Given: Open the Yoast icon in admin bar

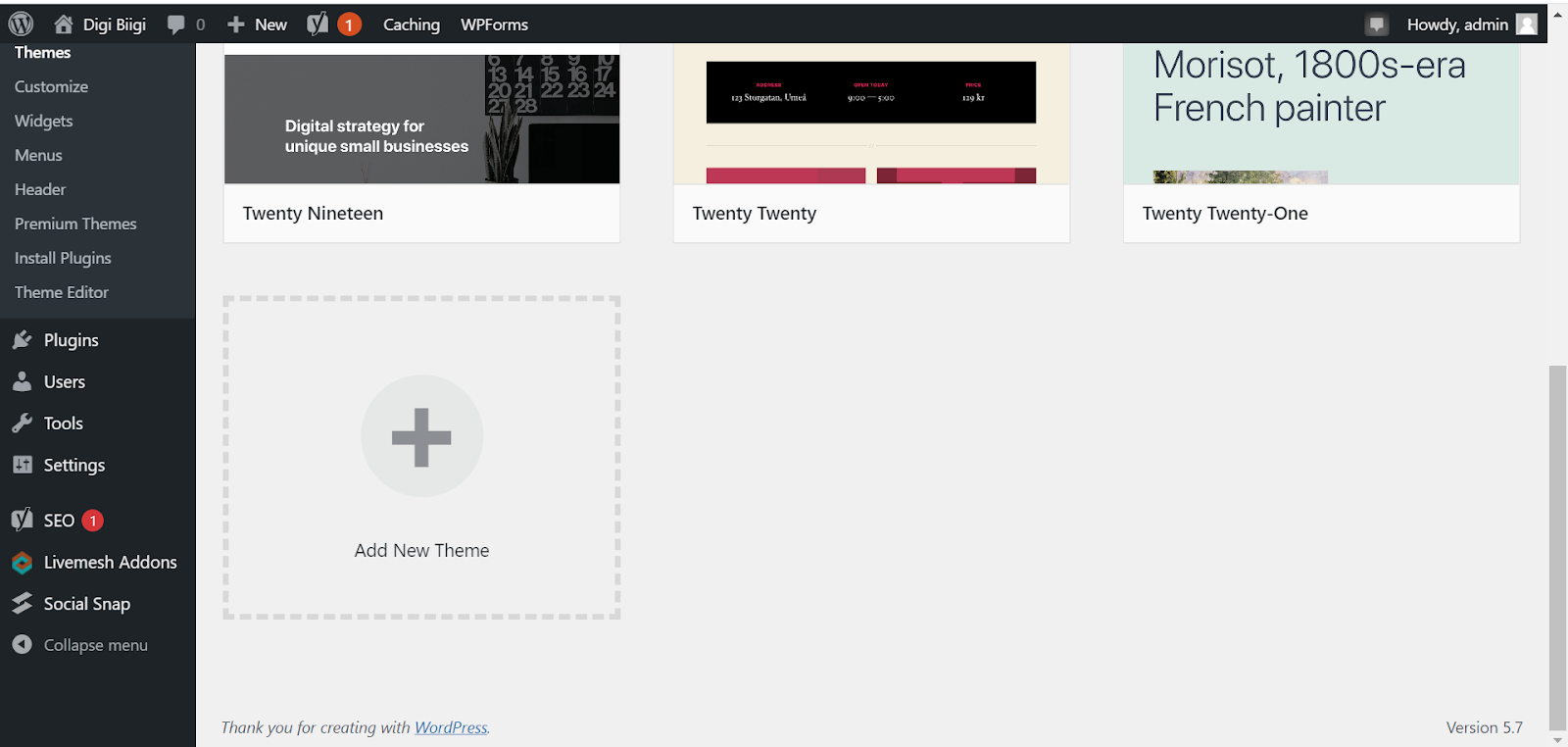Looking at the screenshot, I should [x=318, y=24].
